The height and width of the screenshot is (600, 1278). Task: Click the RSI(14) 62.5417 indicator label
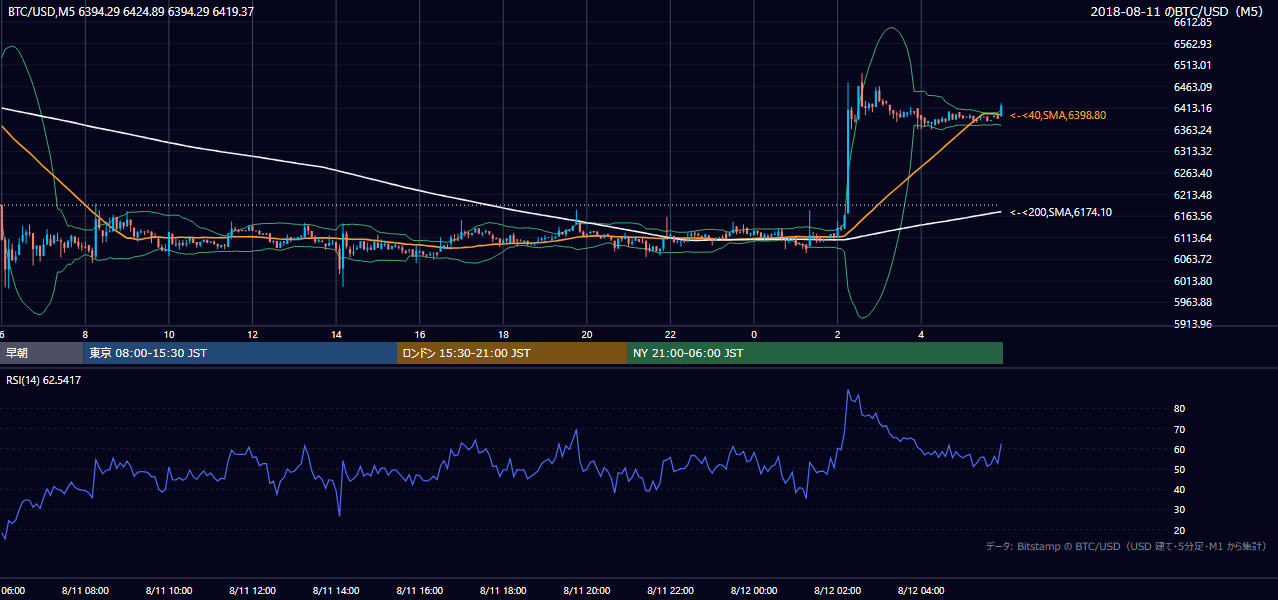(45, 380)
